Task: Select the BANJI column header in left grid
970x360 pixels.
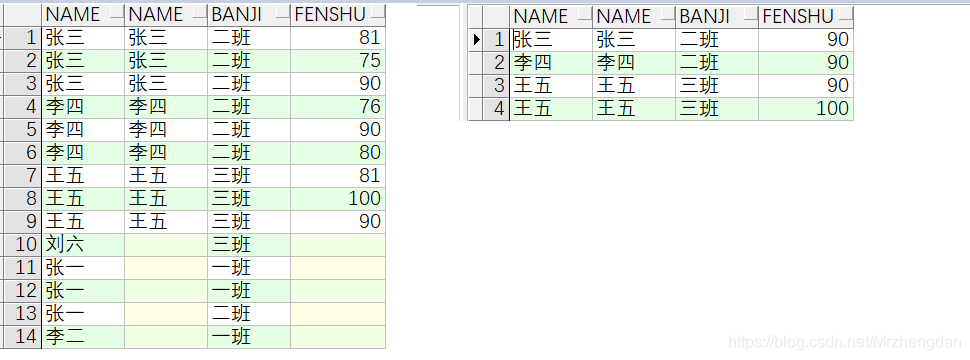Action: point(249,15)
